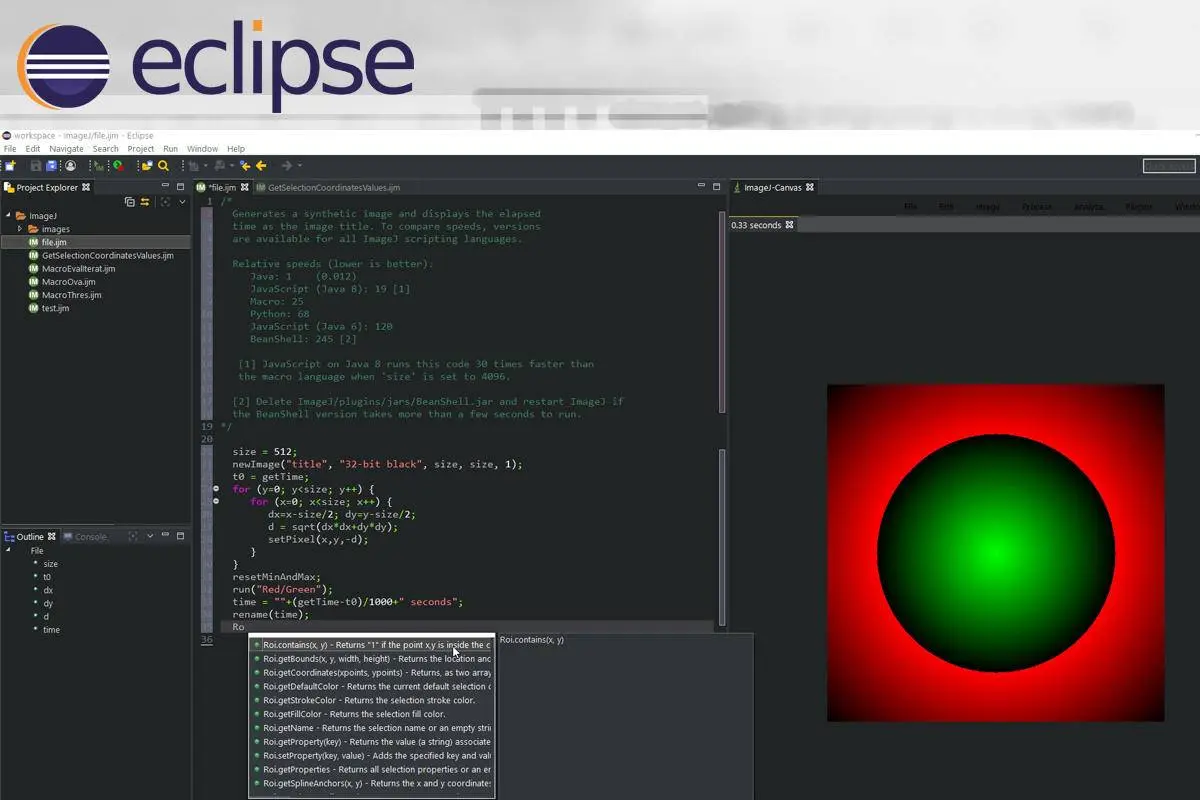Collapse the outer for-loop fold marker

tap(217, 489)
